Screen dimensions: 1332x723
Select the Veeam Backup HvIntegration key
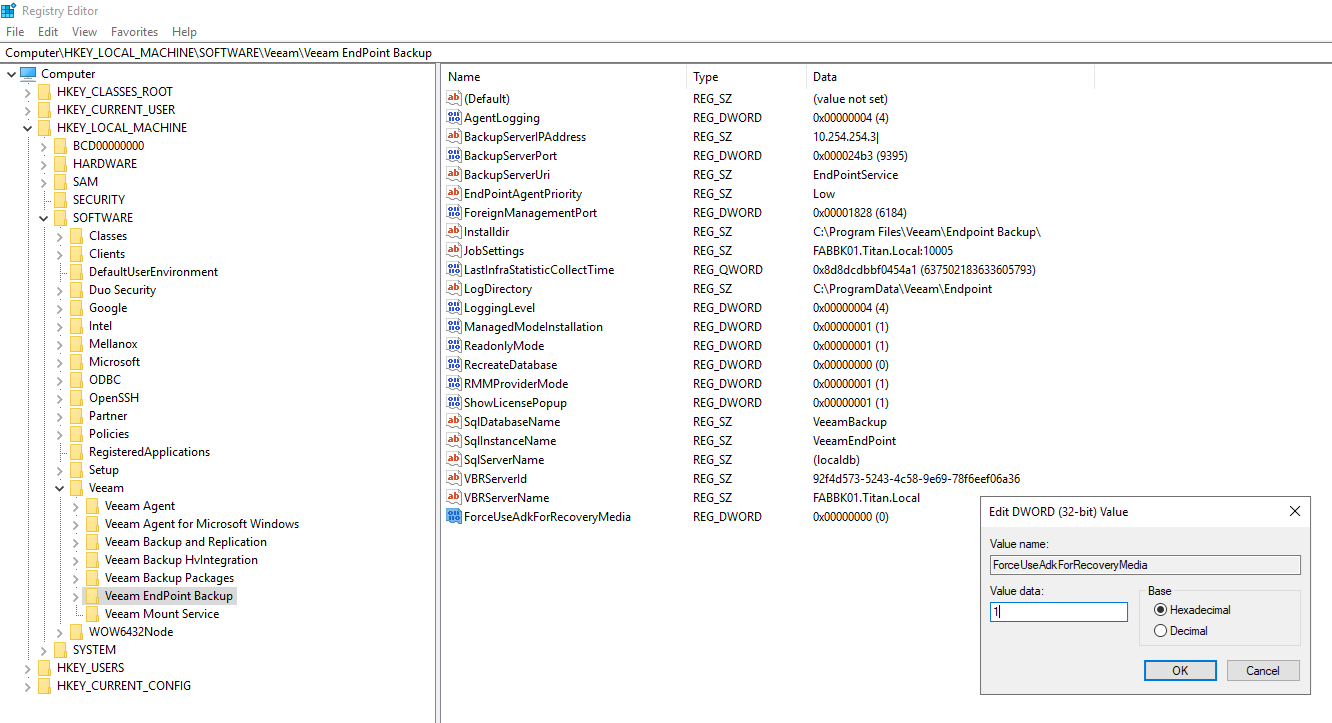point(181,560)
